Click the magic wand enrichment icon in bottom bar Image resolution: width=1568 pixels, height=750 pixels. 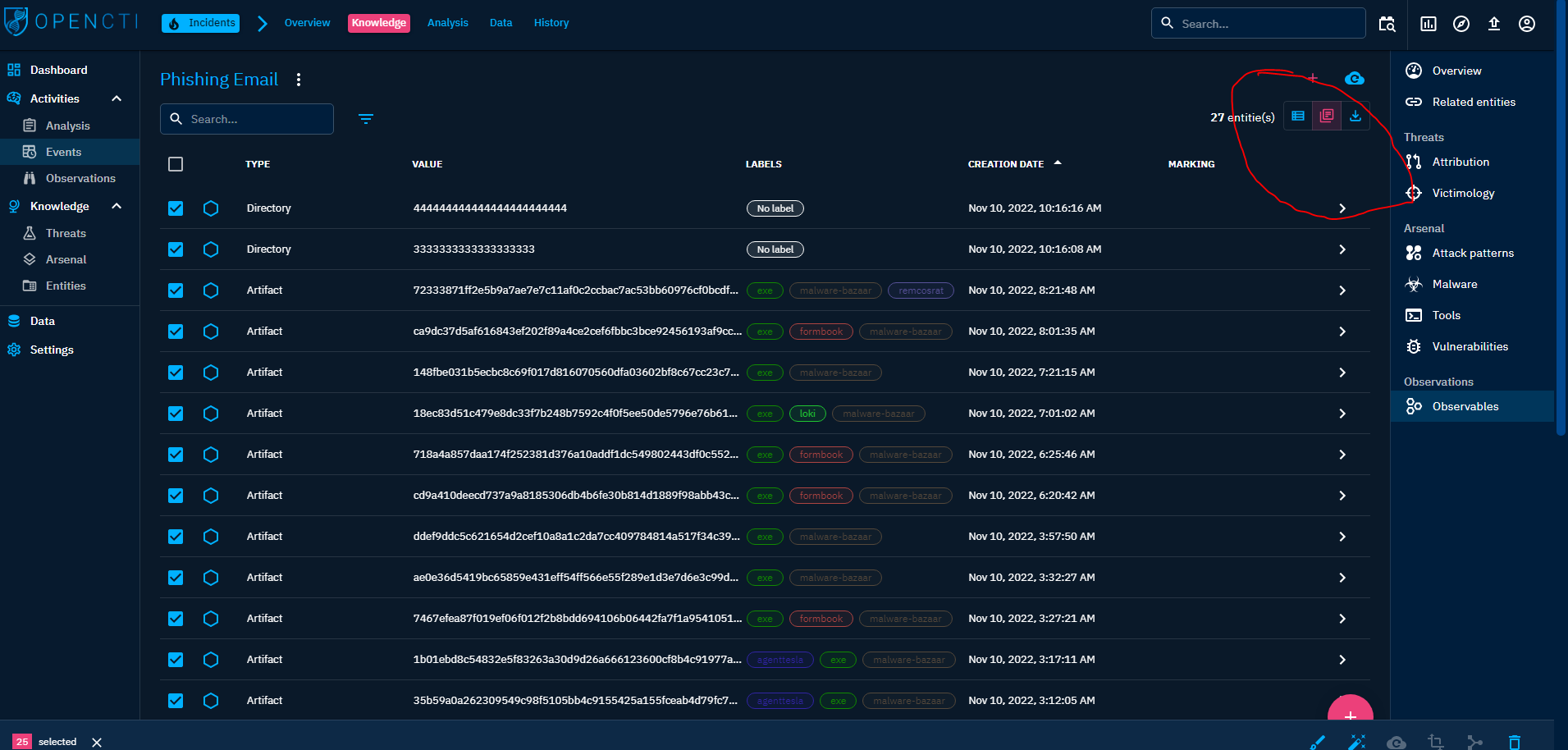tap(1358, 741)
